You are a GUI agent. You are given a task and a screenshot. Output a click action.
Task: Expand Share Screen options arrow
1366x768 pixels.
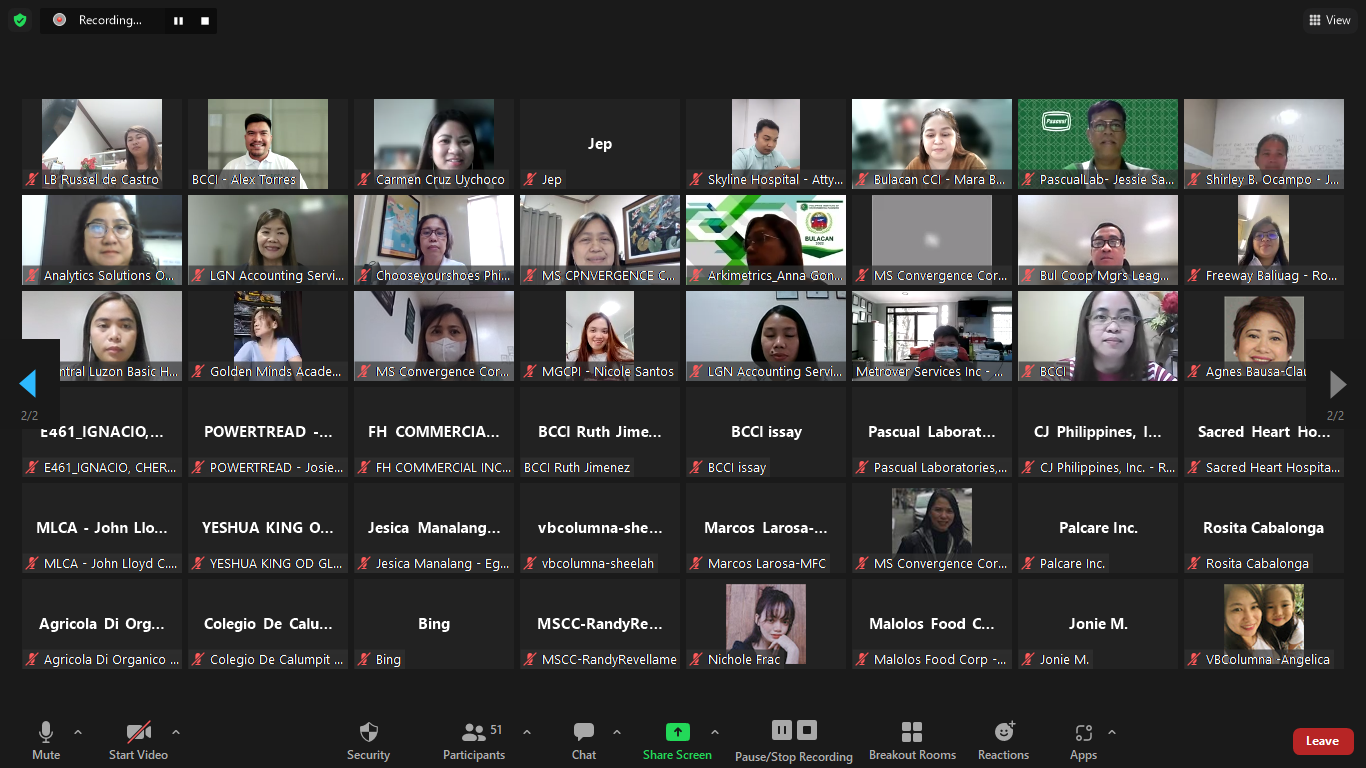click(714, 732)
